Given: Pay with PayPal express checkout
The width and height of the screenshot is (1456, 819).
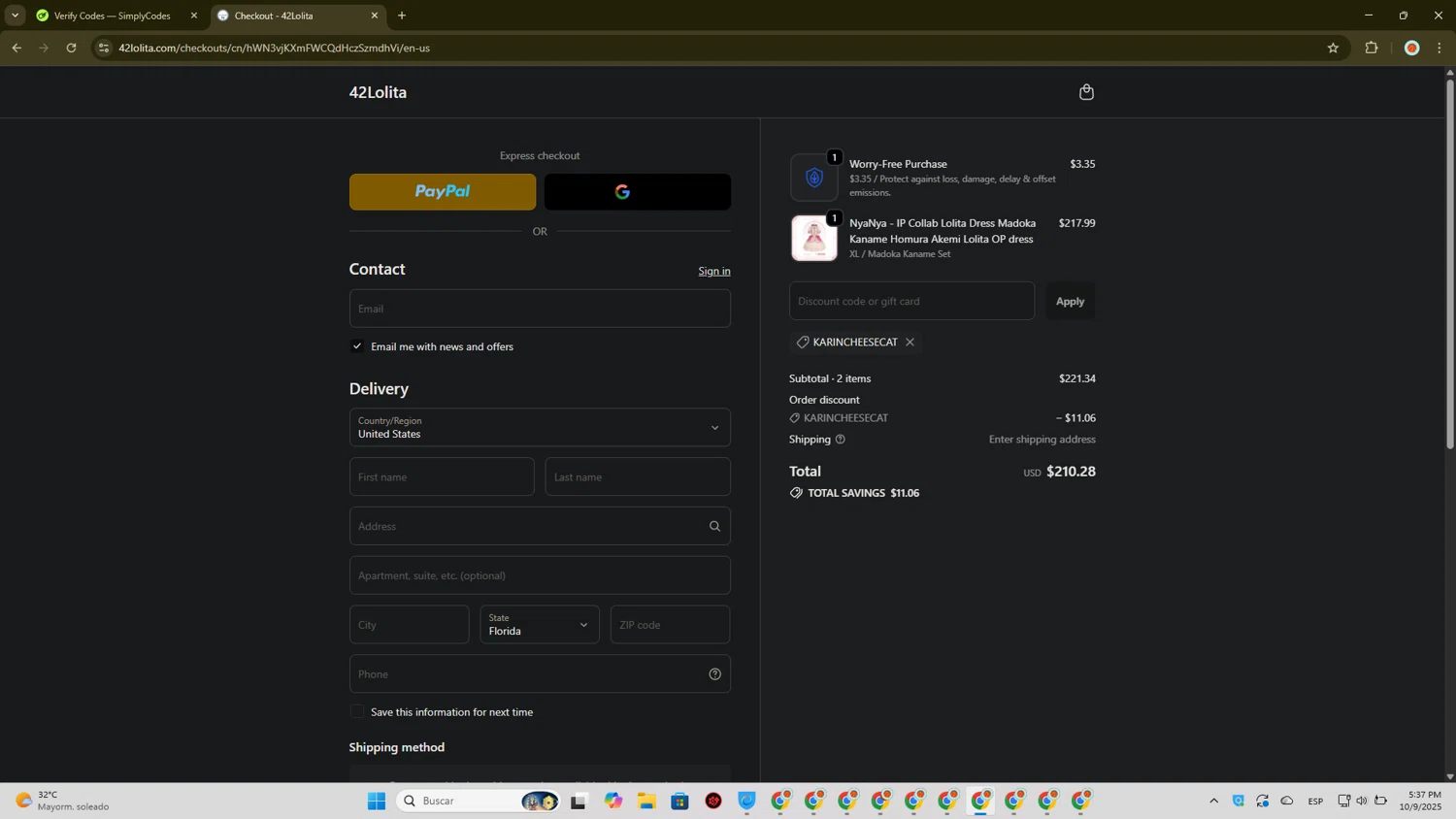Looking at the screenshot, I should (443, 192).
